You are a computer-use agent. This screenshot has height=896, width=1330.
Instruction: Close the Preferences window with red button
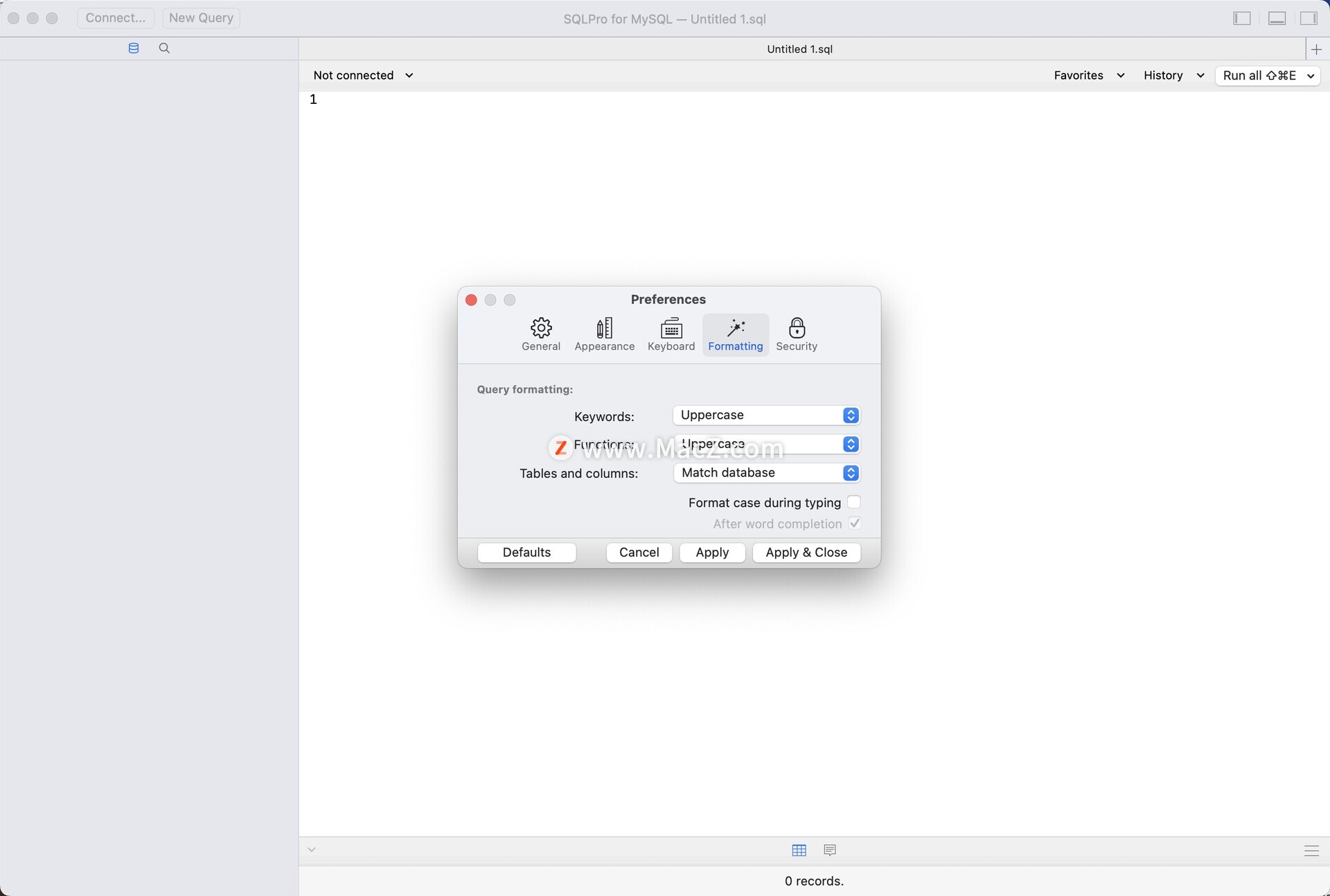click(x=471, y=300)
